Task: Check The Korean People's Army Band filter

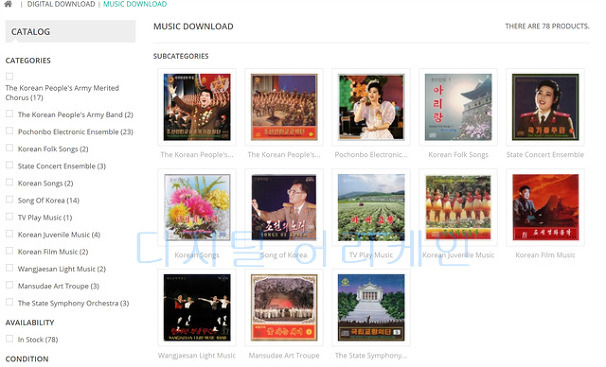Action: pyautogui.click(x=10, y=114)
